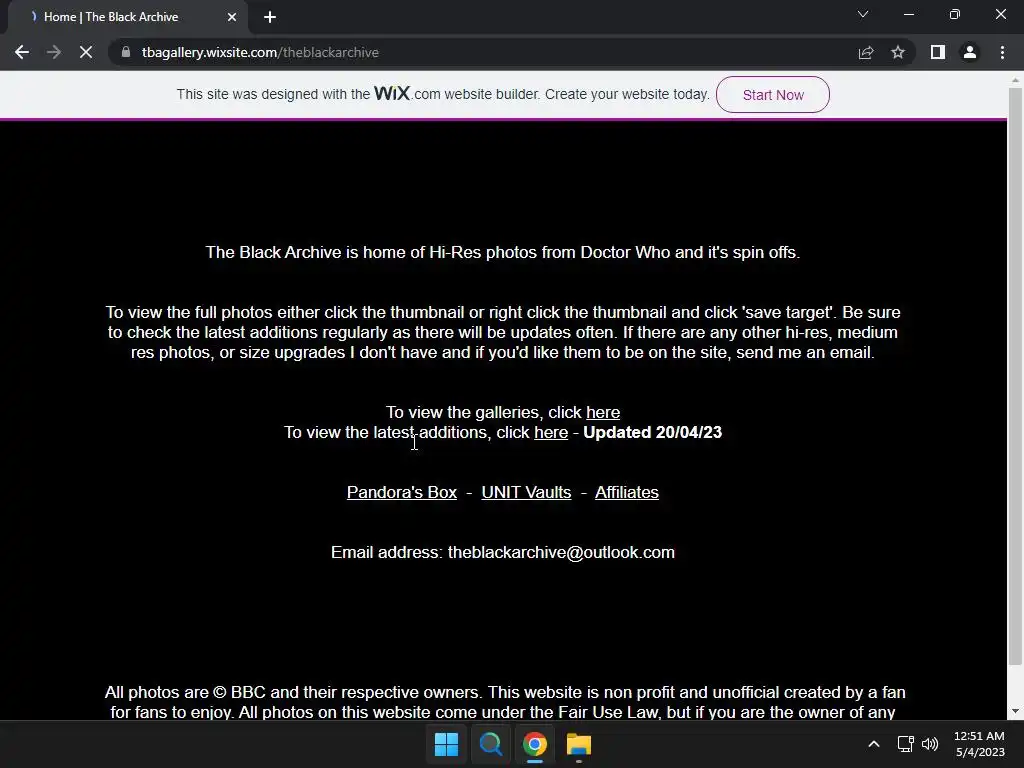Restore down the Chrome window
1024x768 pixels.
tap(955, 14)
